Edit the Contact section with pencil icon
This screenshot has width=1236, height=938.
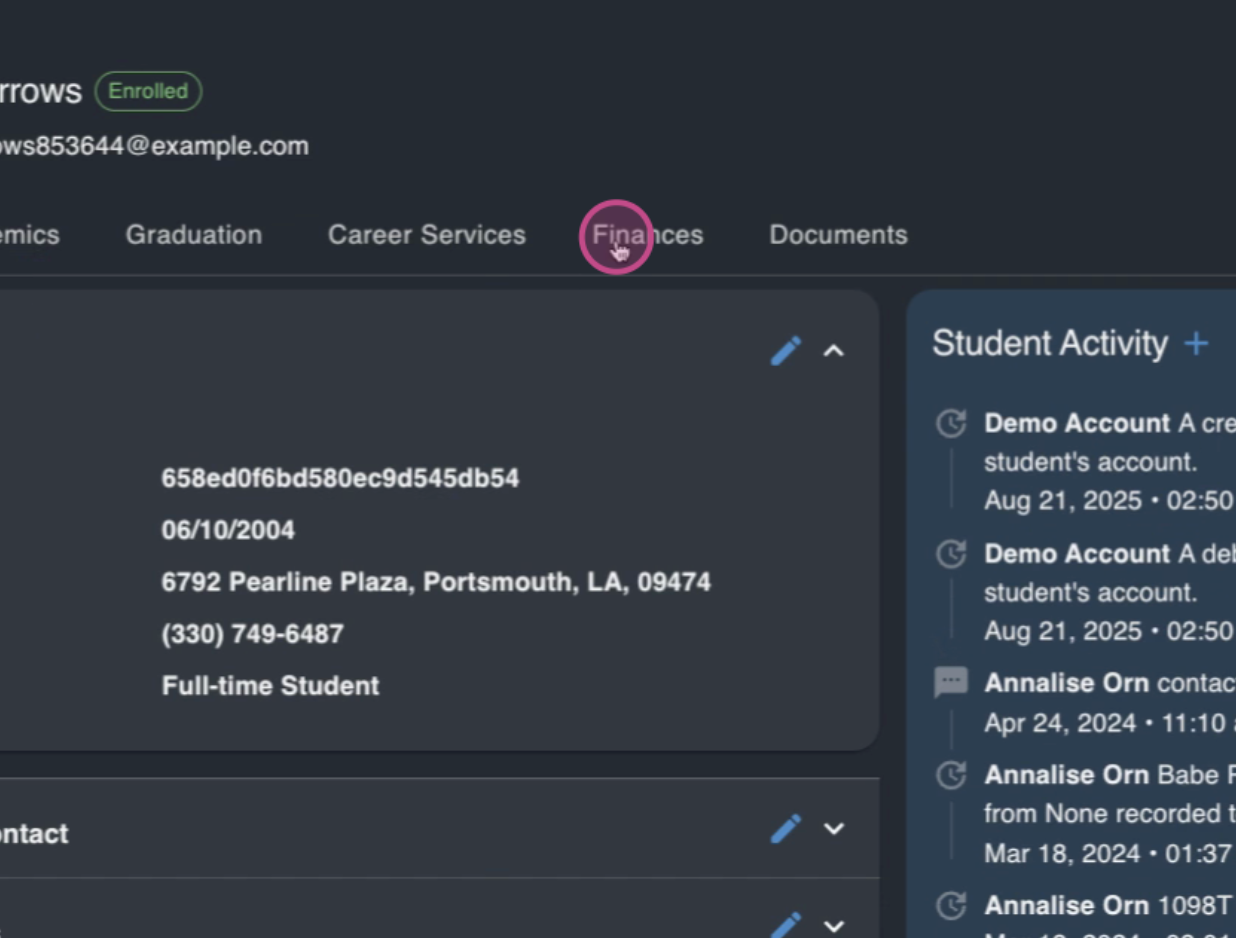[x=786, y=829]
